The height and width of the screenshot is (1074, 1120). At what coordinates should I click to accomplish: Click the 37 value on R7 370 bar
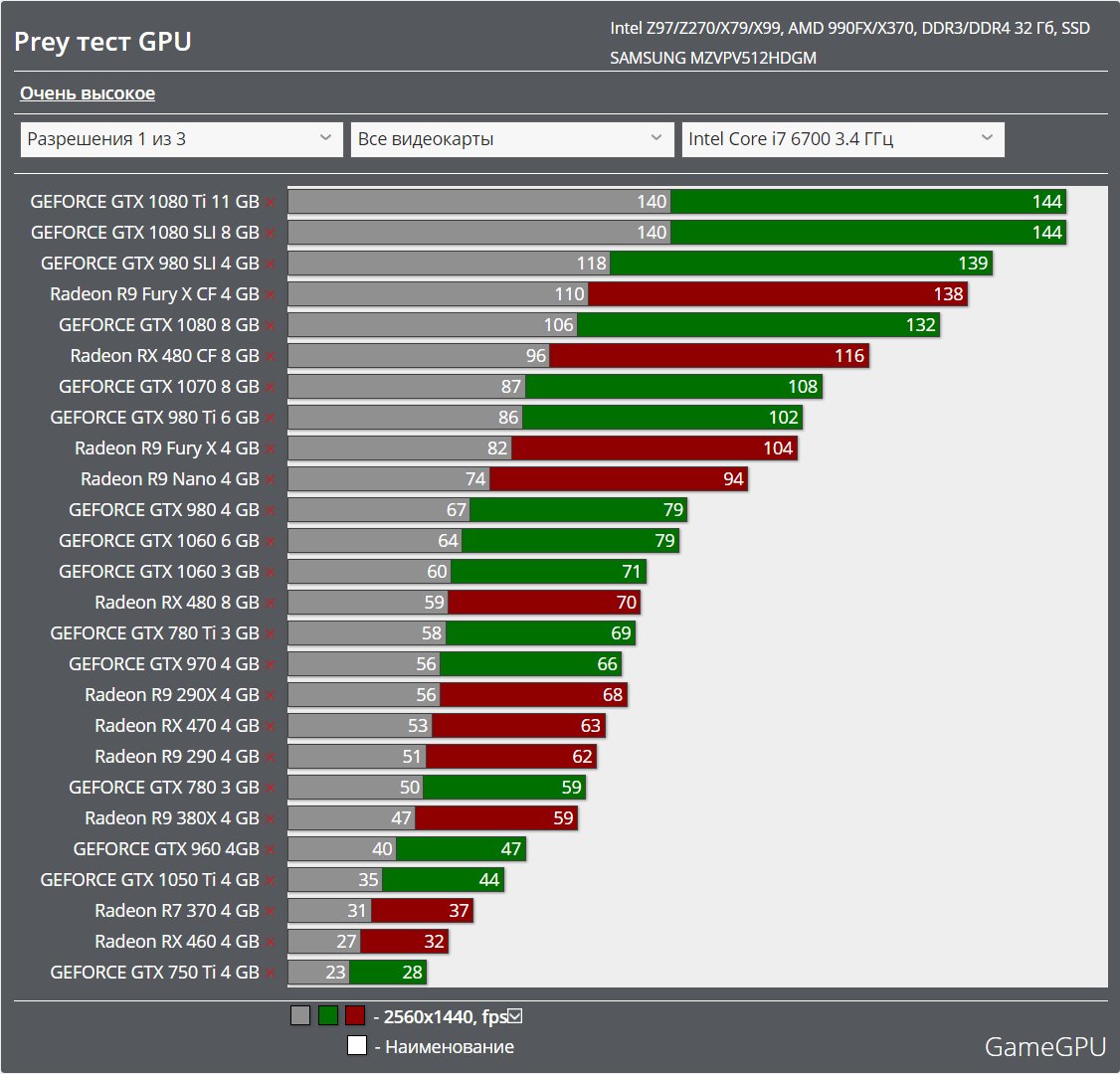coord(459,911)
